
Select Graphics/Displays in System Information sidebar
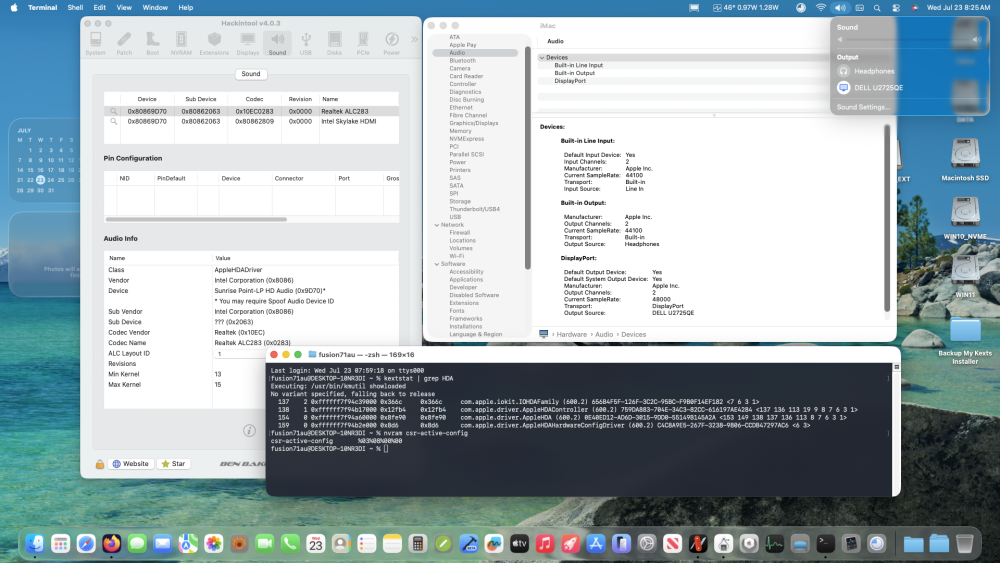click(474, 123)
